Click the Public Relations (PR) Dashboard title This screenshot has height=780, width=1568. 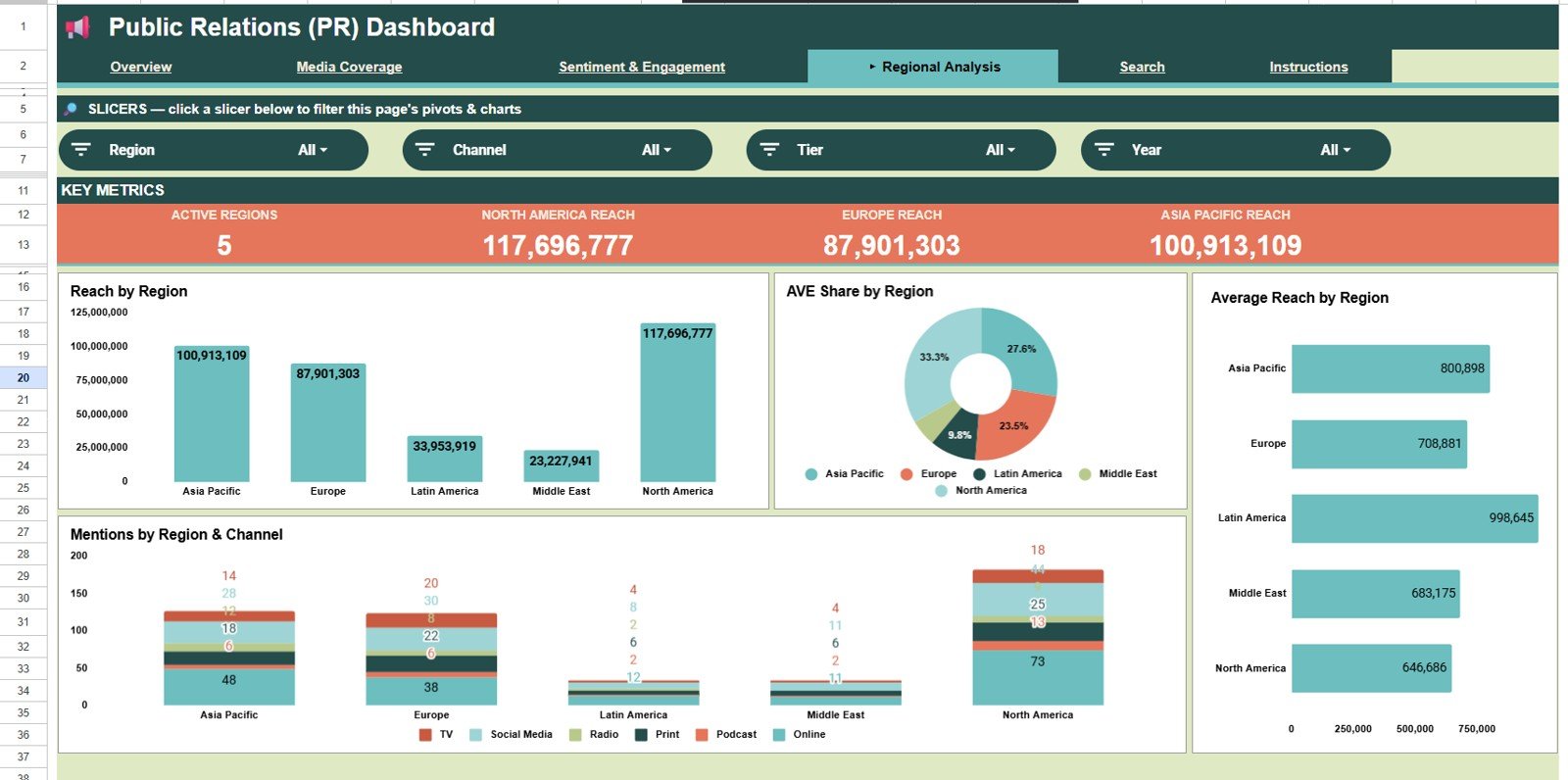(302, 27)
